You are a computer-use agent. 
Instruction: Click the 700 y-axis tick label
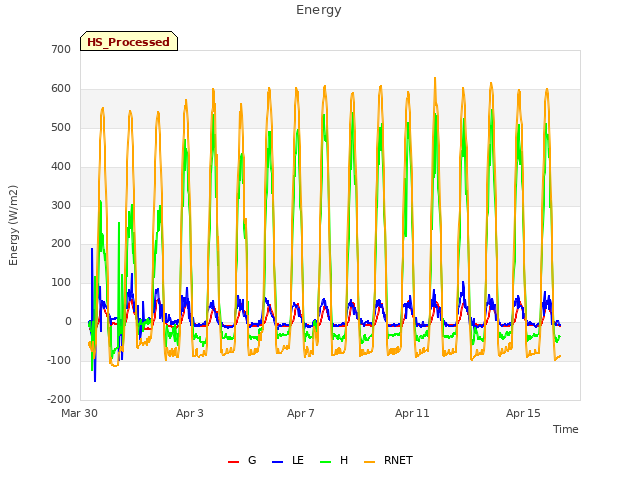[61, 49]
